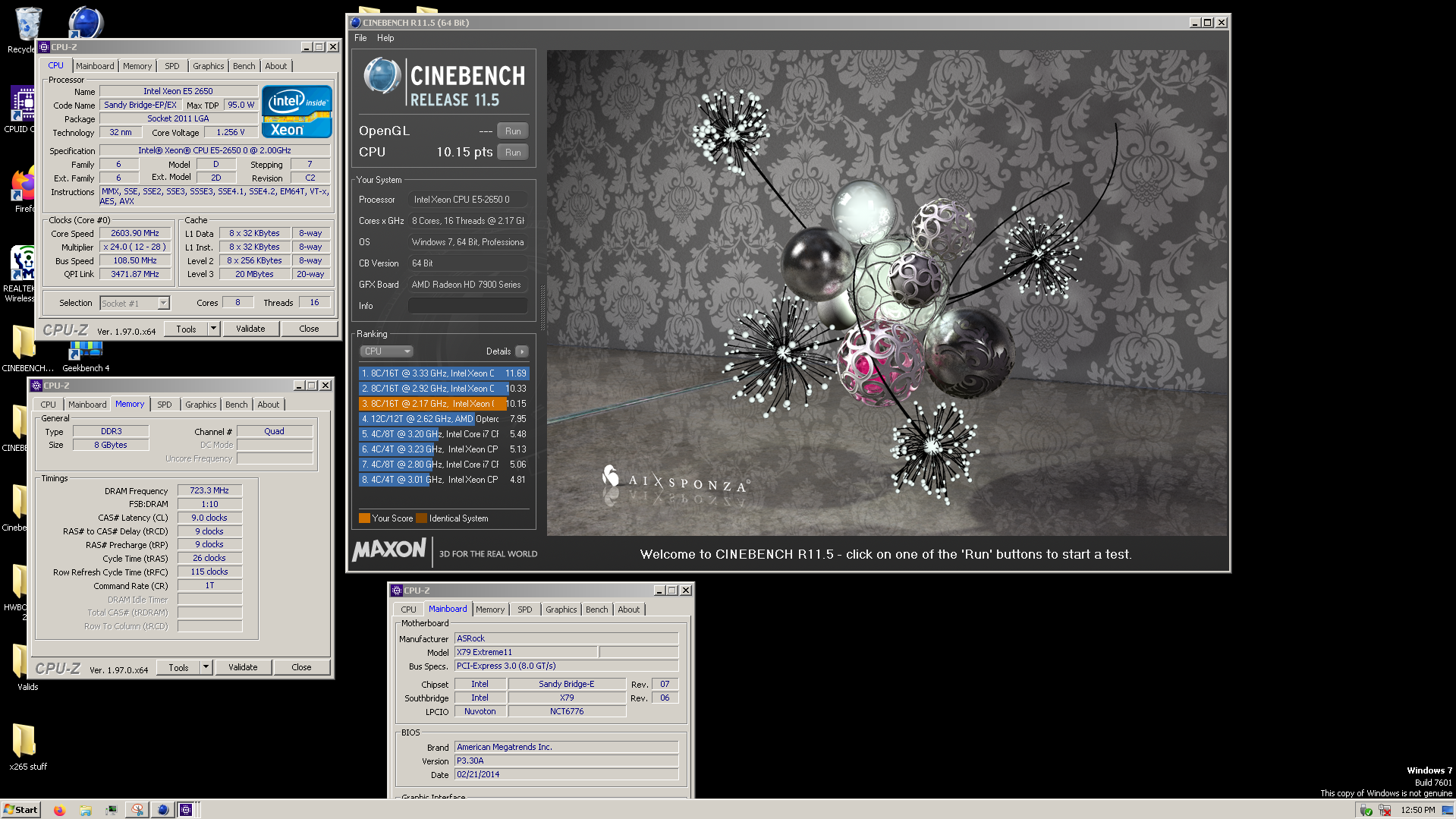Click the DRAM Frequency value 723.3 MHz
The image size is (1456, 819).
(209, 491)
